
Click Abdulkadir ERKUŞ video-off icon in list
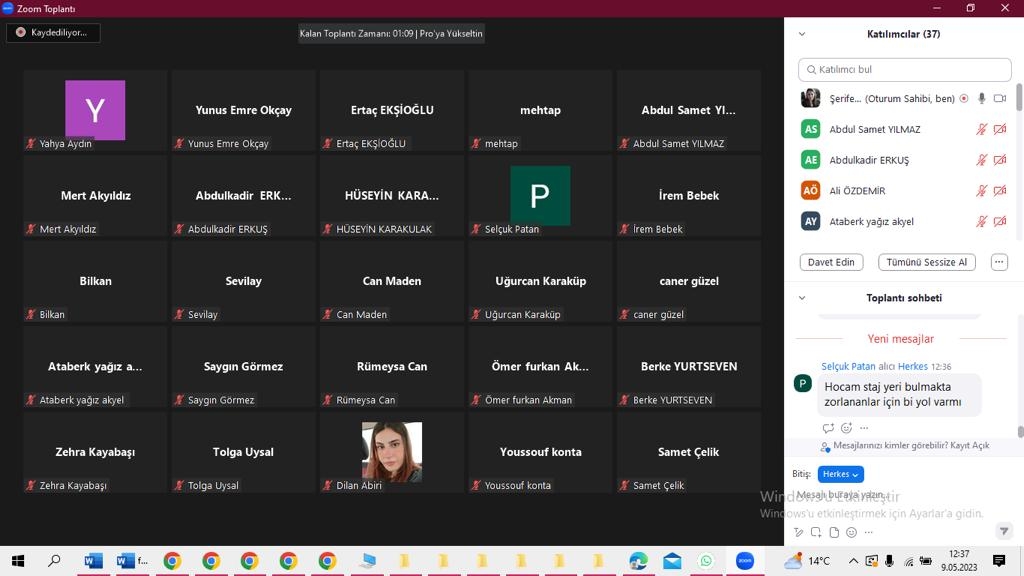(x=1000, y=160)
